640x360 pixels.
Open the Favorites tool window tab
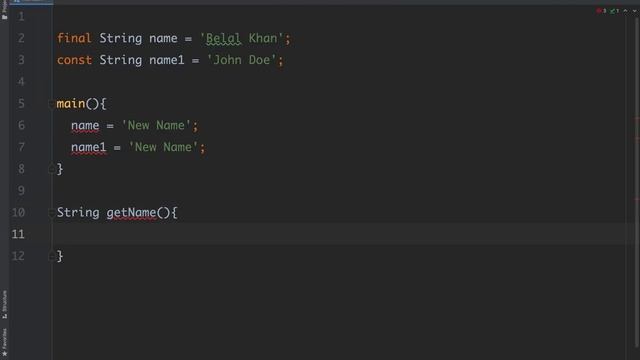pos(4,342)
